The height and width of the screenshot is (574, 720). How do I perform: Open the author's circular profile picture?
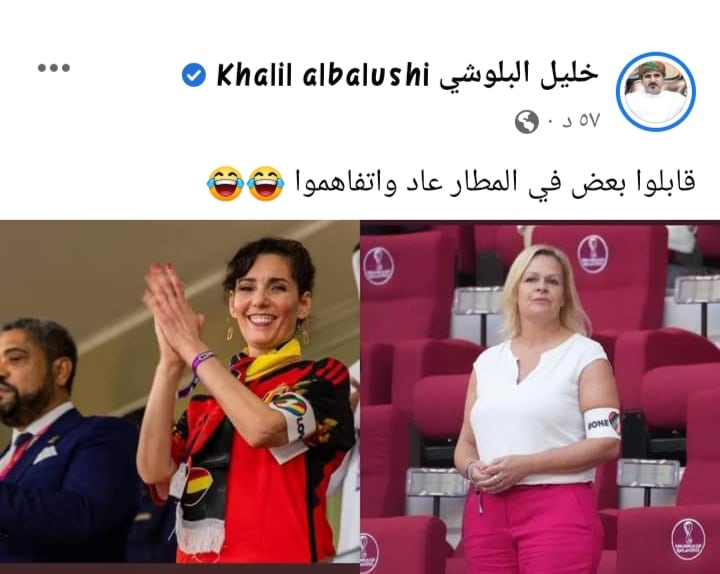coord(656,92)
